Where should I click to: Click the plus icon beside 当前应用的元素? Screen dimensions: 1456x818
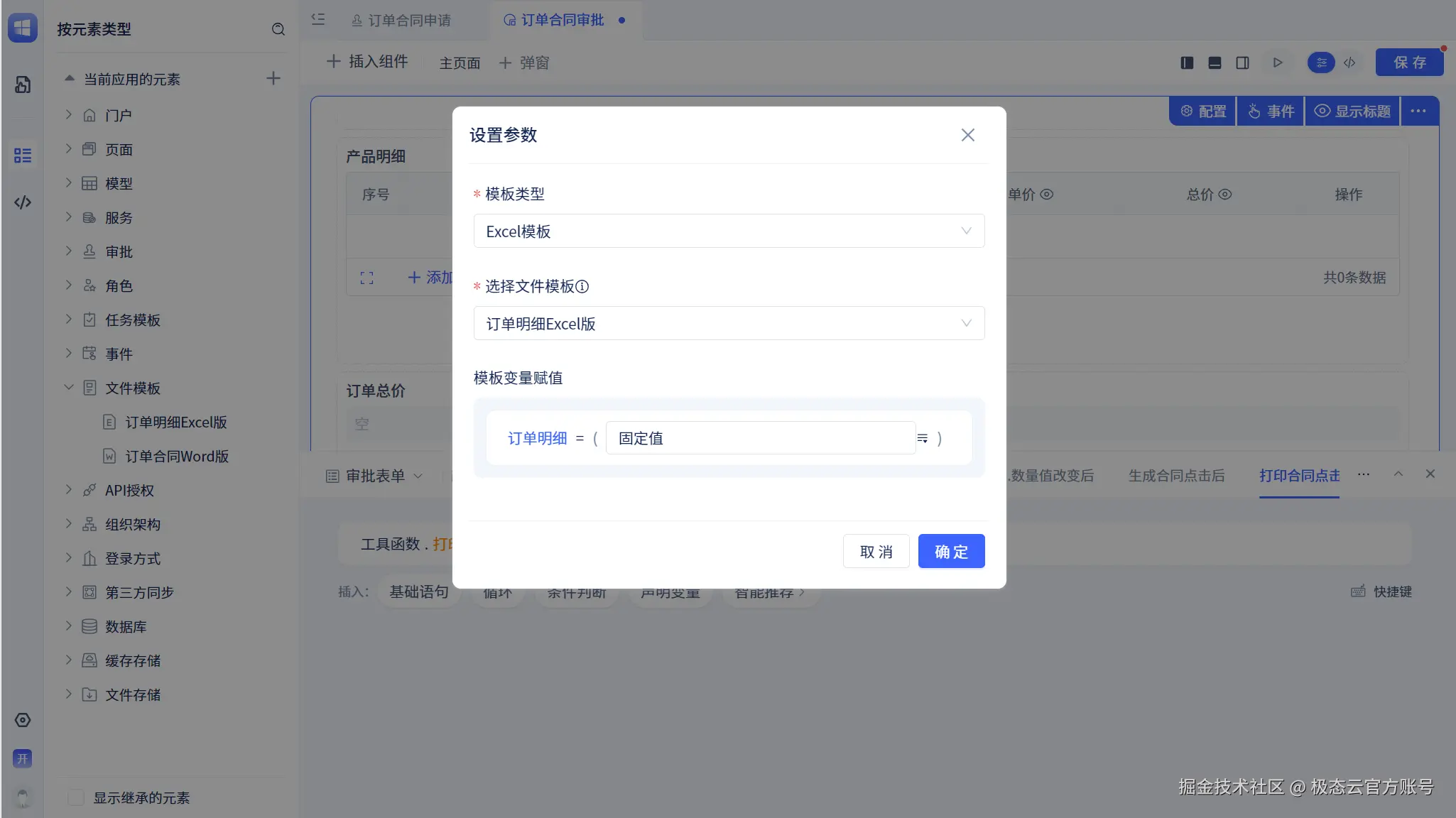point(273,79)
